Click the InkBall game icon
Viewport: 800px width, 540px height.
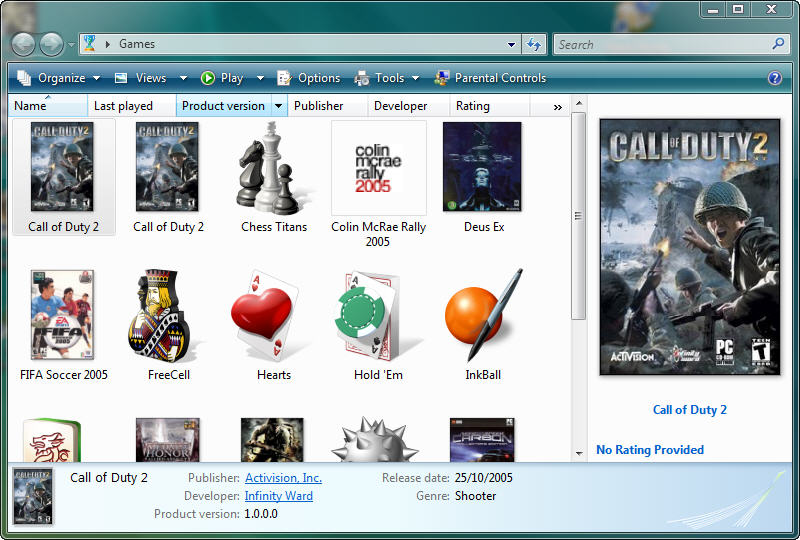[482, 315]
